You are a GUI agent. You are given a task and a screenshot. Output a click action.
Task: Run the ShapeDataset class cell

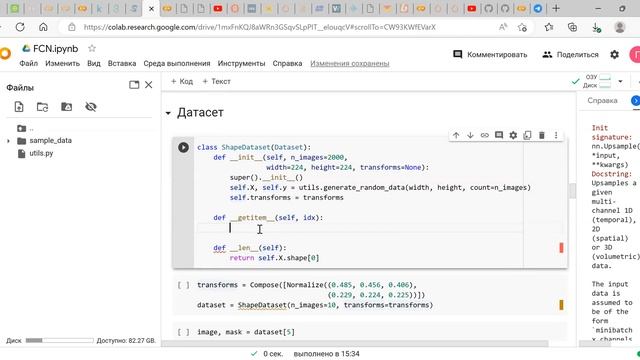(x=183, y=147)
